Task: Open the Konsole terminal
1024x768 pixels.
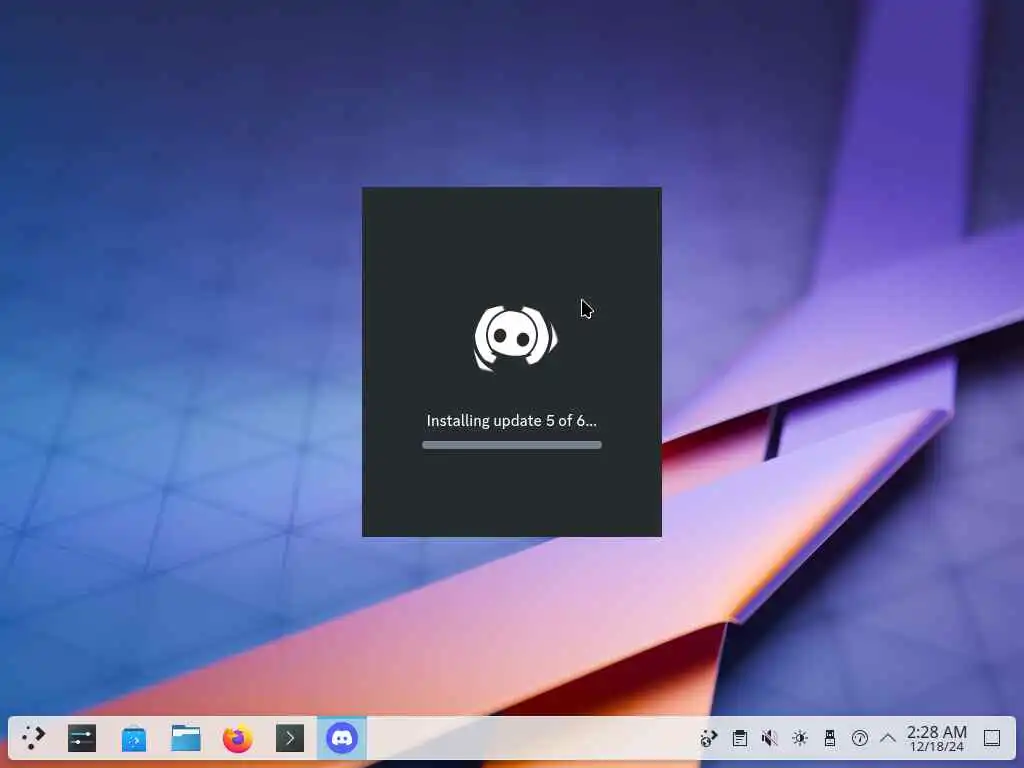Action: pyautogui.click(x=290, y=739)
